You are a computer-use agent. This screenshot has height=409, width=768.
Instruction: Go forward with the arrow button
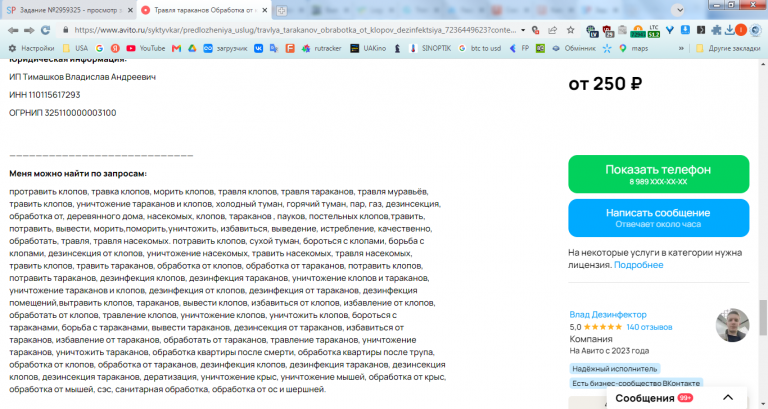29,30
